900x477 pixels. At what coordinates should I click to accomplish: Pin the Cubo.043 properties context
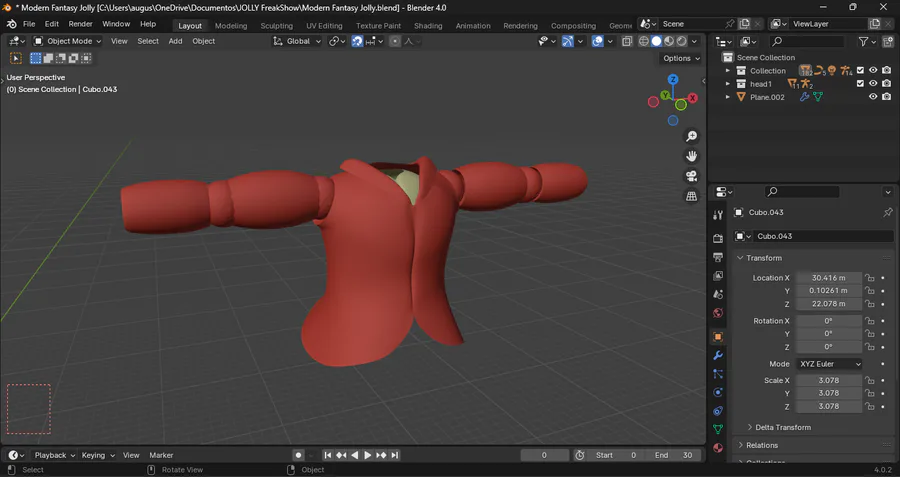888,212
